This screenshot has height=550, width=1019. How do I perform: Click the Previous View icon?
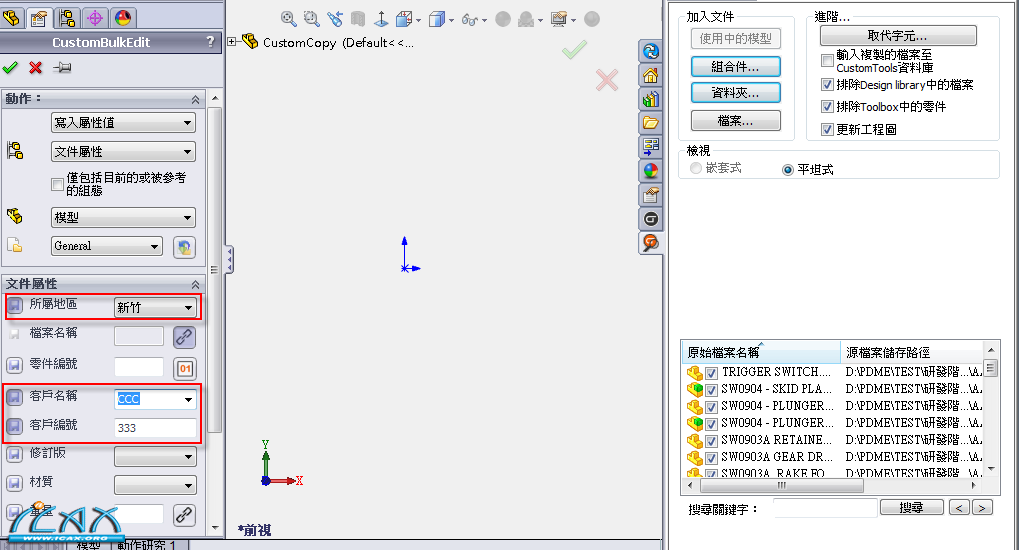click(x=335, y=19)
